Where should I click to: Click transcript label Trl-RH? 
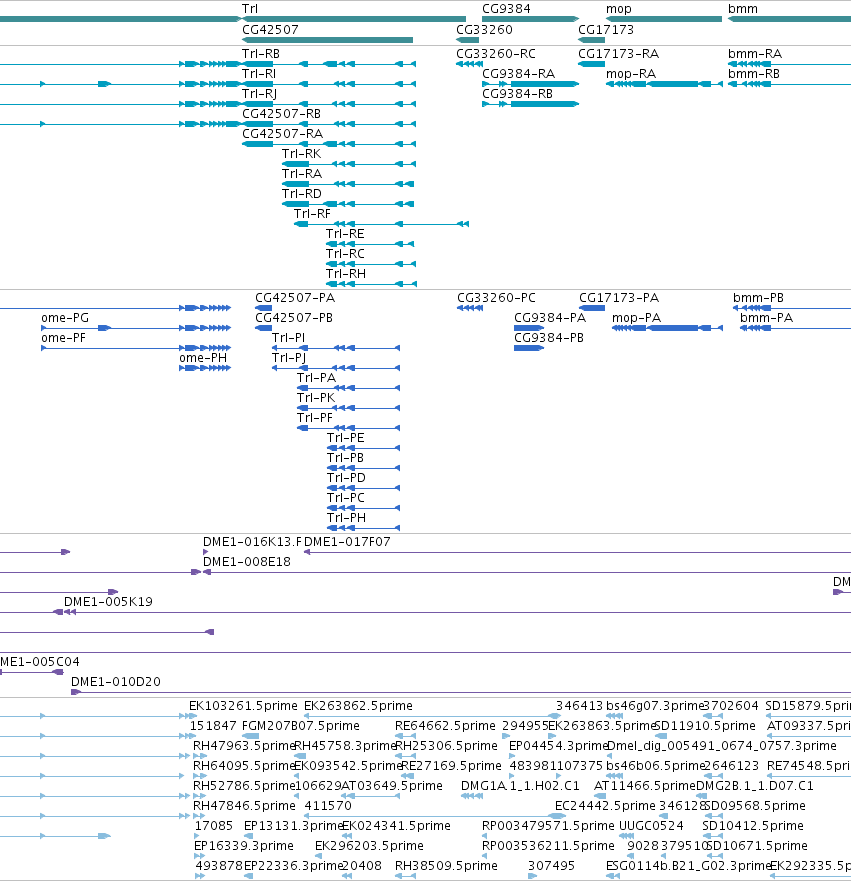point(345,274)
